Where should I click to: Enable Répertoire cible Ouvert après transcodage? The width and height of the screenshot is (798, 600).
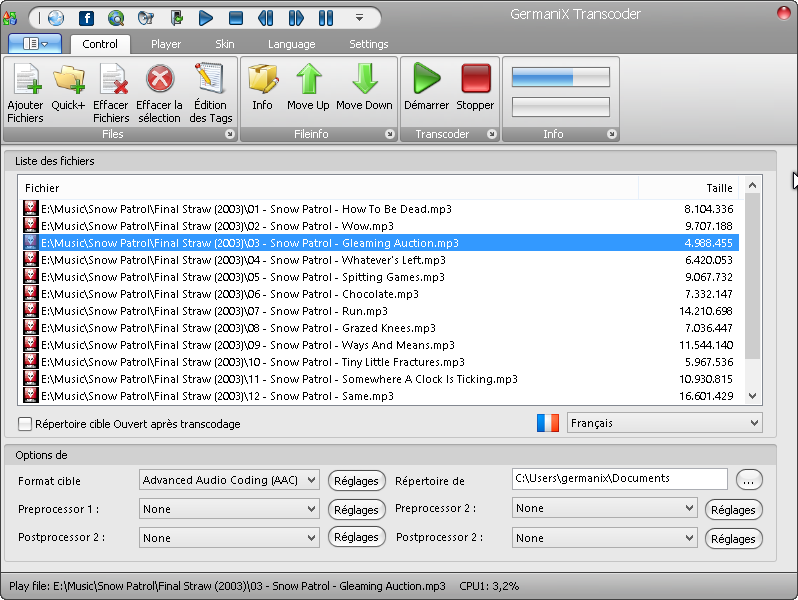click(x=26, y=424)
